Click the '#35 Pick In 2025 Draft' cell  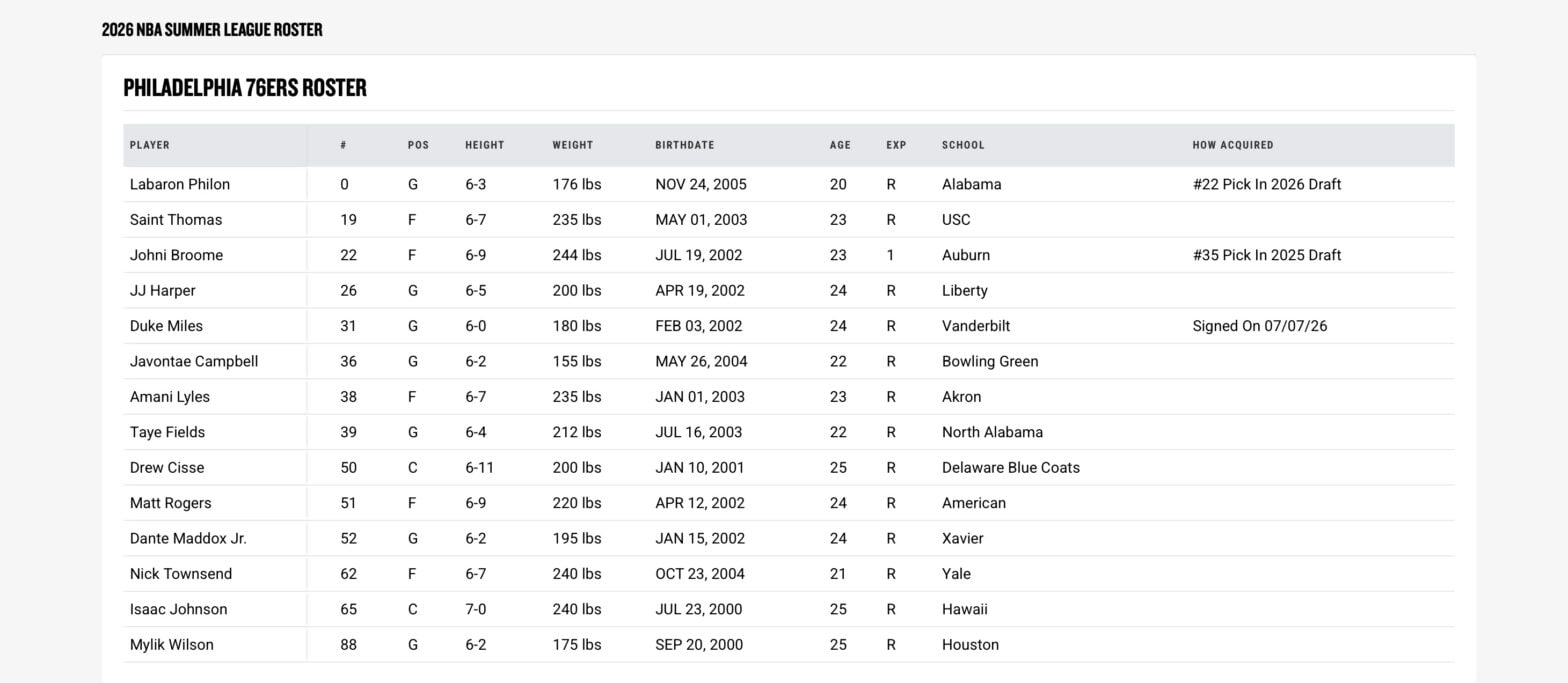(1267, 255)
